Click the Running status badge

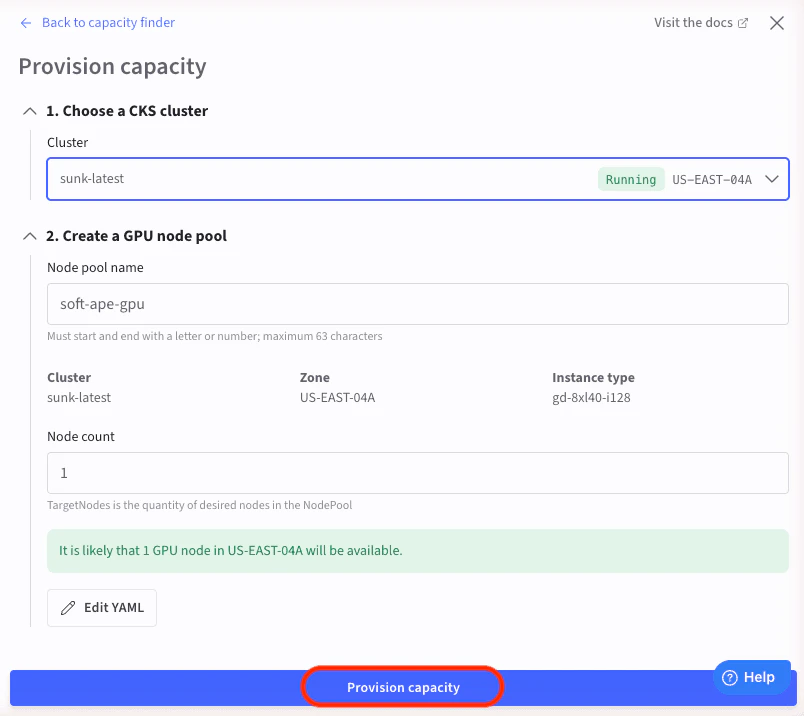pos(631,180)
